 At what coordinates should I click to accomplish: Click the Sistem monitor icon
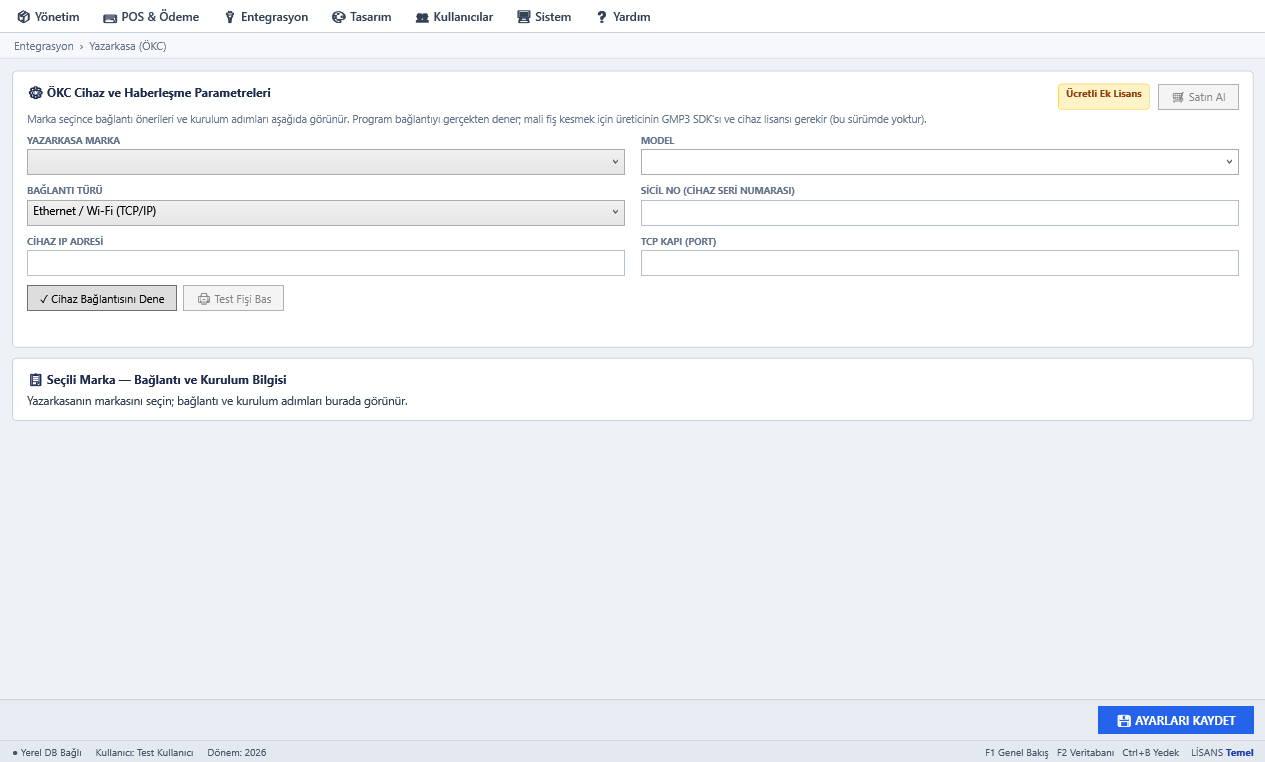523,17
